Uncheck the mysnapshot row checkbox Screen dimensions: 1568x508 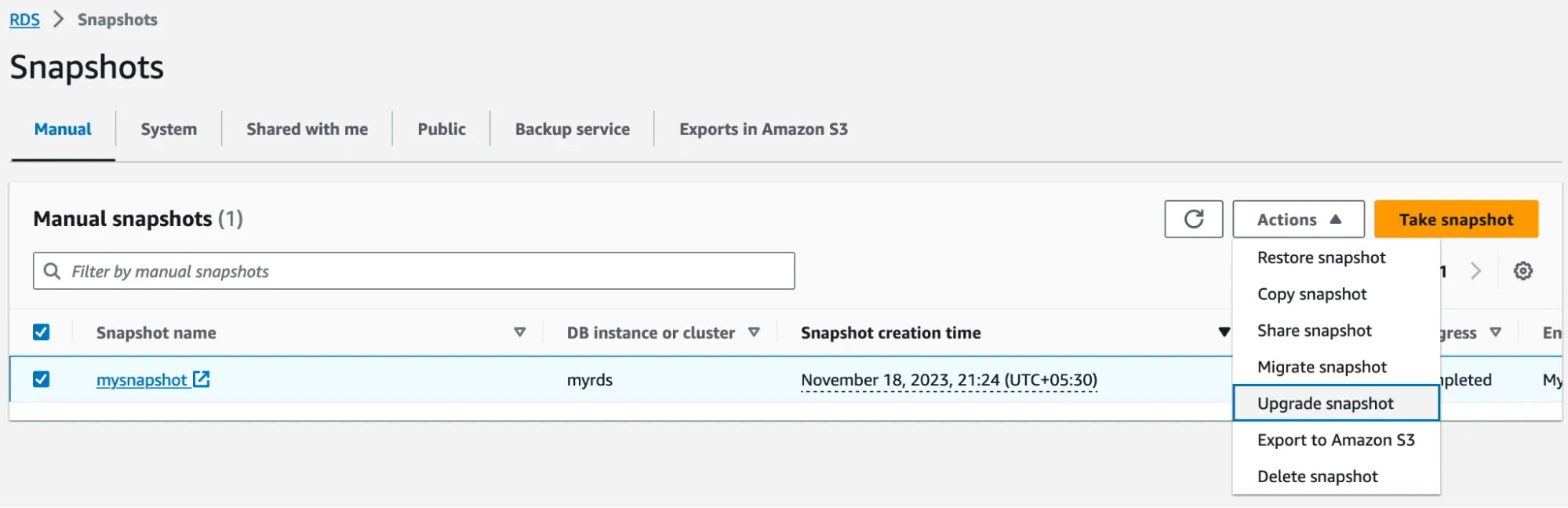42,379
